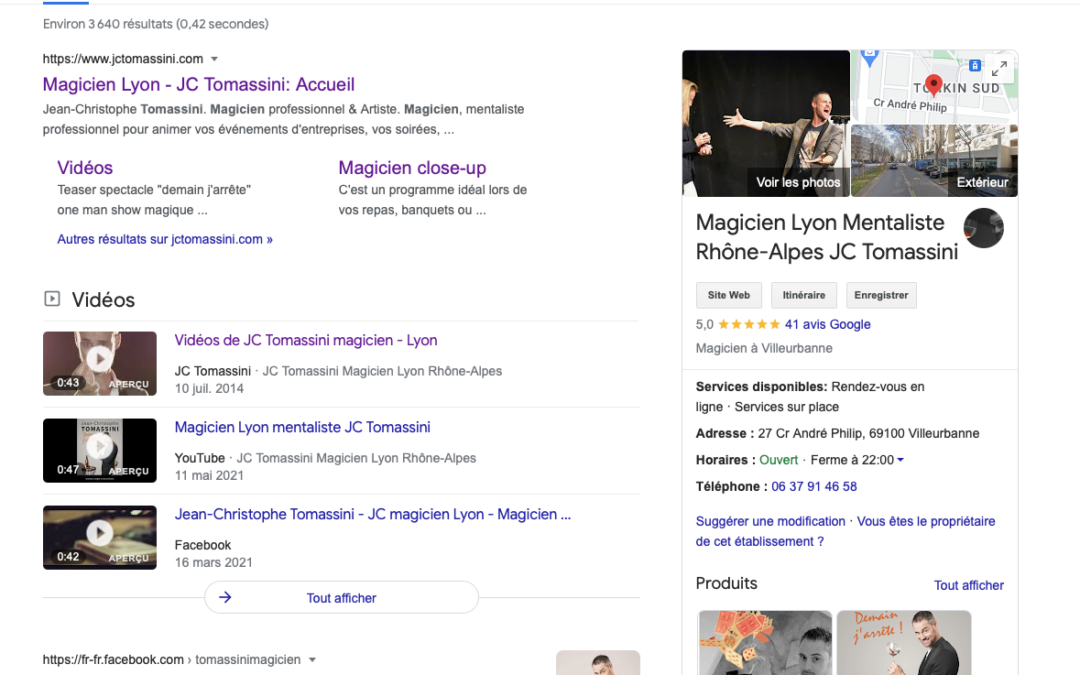Image resolution: width=1080 pixels, height=675 pixels.
Task: Click the red location pin on the map
Action: tap(933, 85)
